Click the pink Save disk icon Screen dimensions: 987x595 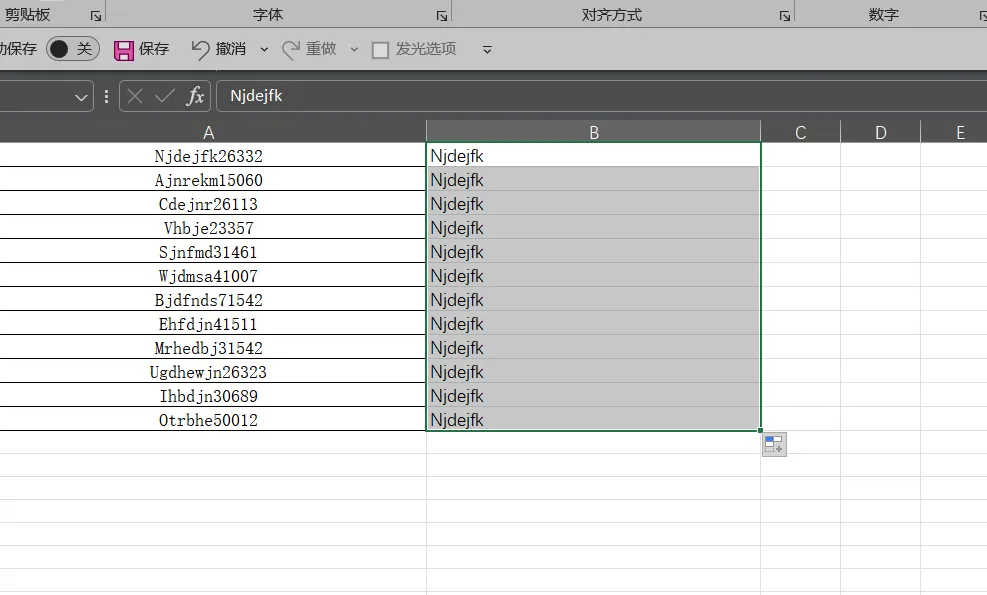[x=123, y=50]
